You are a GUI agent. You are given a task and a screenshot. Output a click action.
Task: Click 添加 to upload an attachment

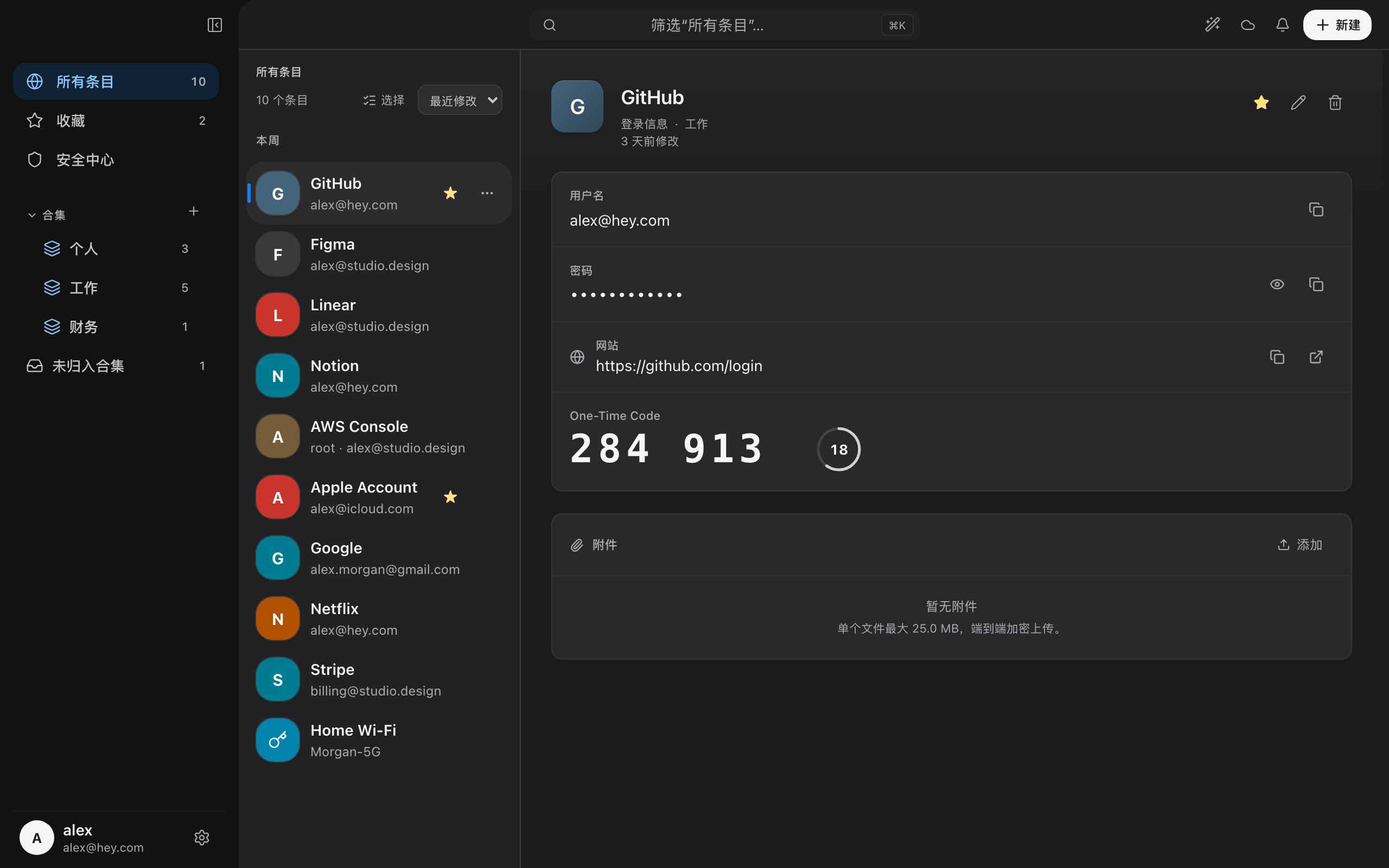click(1300, 545)
